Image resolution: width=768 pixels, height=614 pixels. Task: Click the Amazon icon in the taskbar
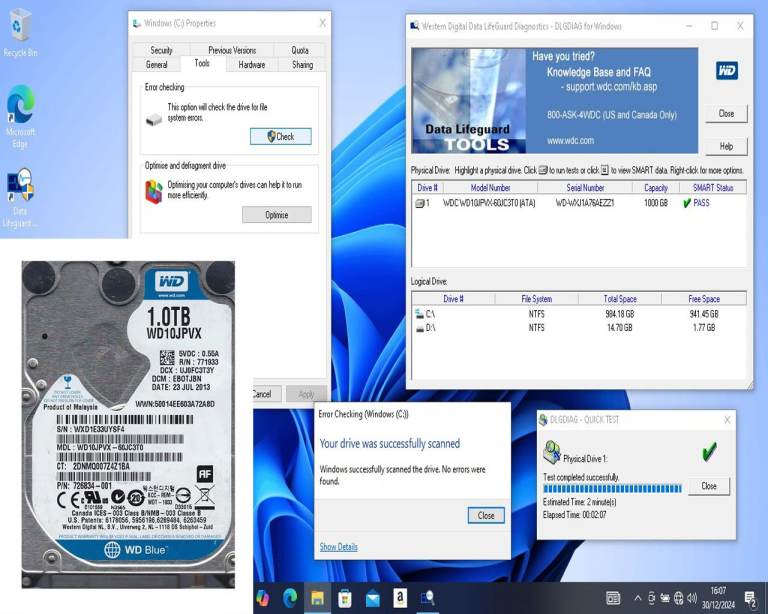pyautogui.click(x=400, y=598)
